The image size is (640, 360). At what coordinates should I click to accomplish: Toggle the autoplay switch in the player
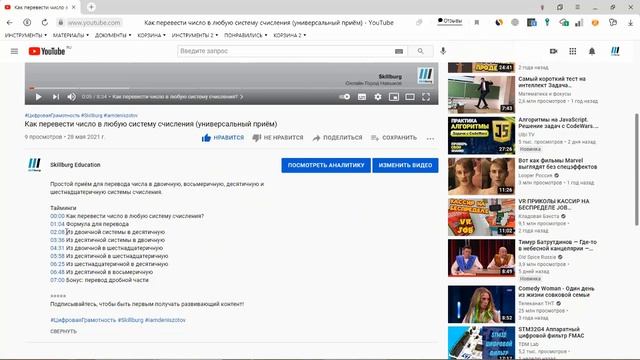click(x=344, y=97)
